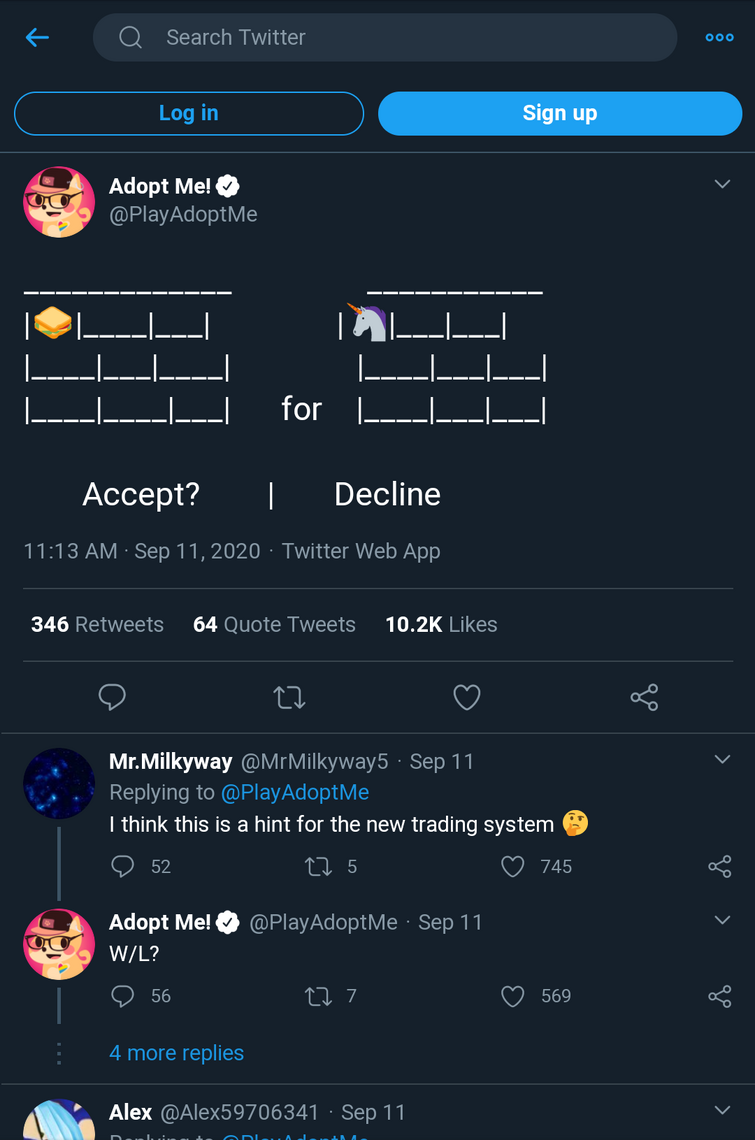Click the back arrow icon
Viewport: 755px width, 1140px height.
(x=37, y=38)
